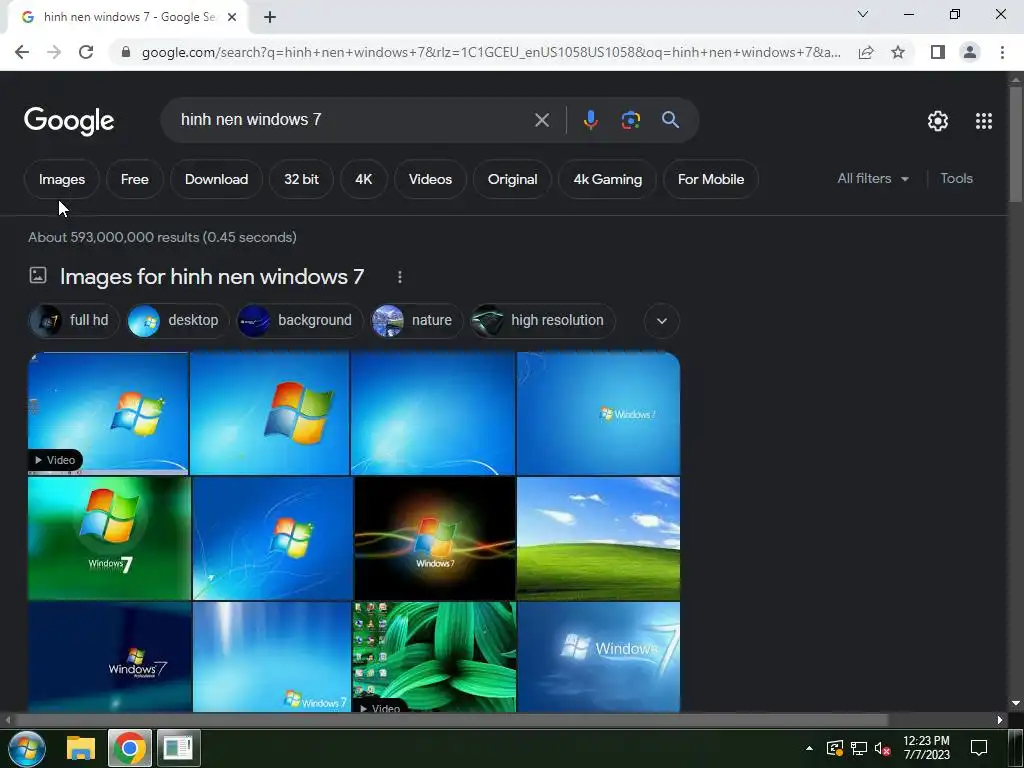The height and width of the screenshot is (768, 1024).
Task: Expand the tab search chevron
Action: [x=863, y=14]
